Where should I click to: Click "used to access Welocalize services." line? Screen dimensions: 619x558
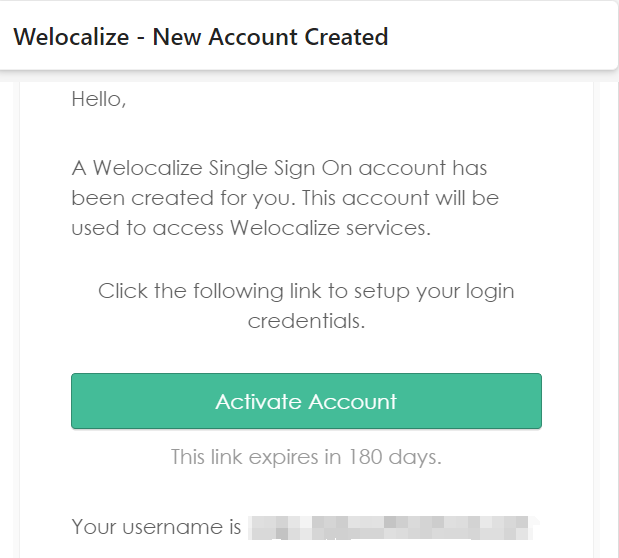[251, 227]
